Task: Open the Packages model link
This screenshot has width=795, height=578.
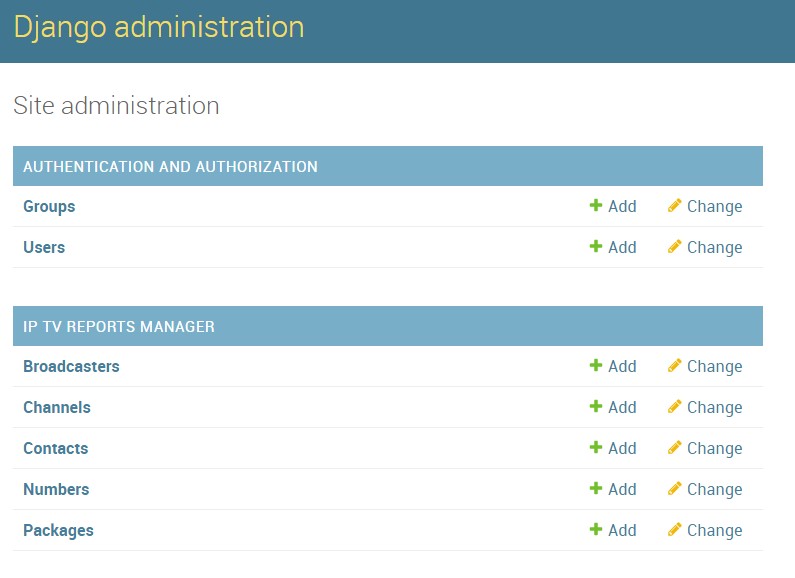Action: point(58,531)
